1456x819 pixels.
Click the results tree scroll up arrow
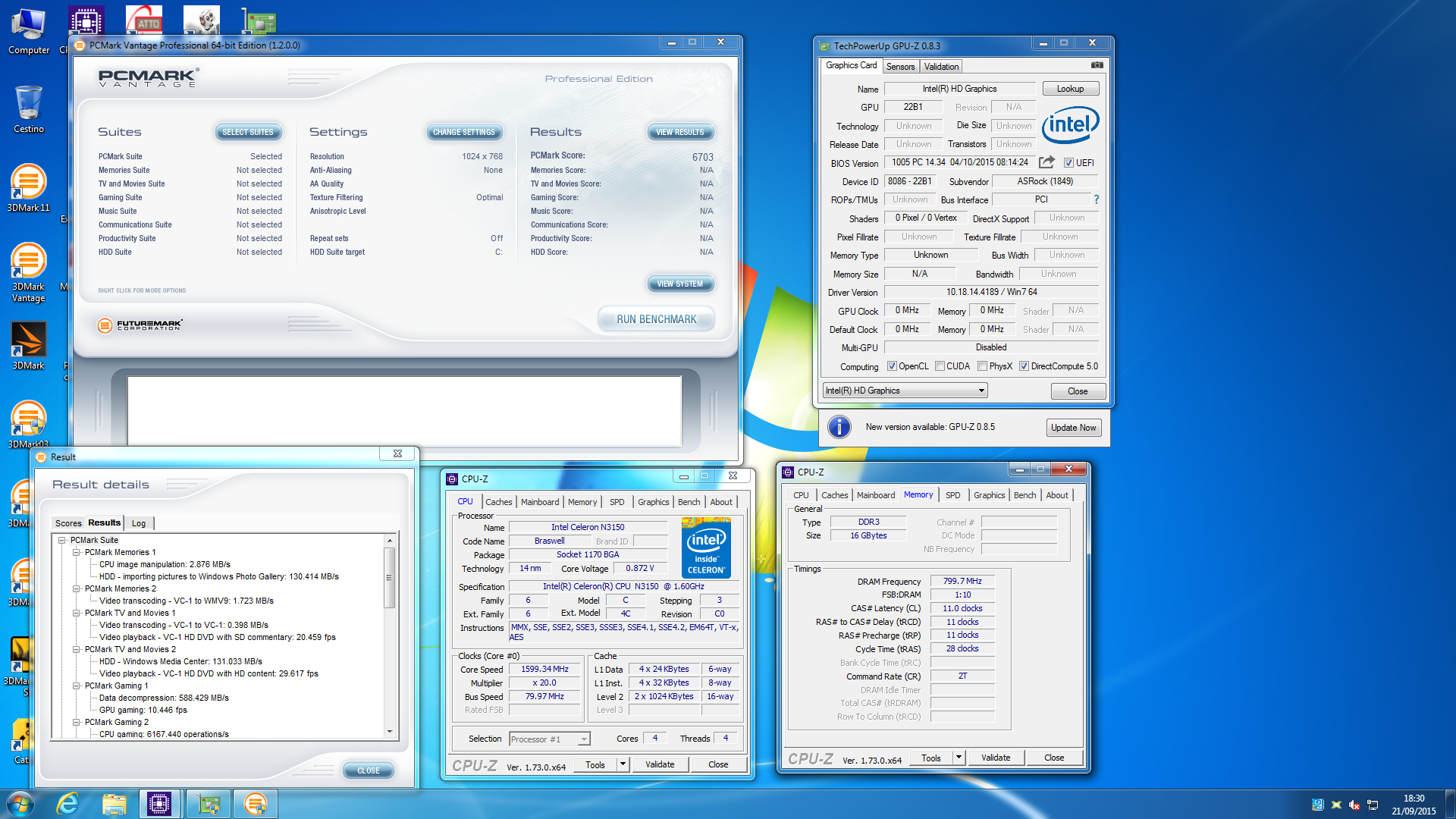tap(390, 541)
